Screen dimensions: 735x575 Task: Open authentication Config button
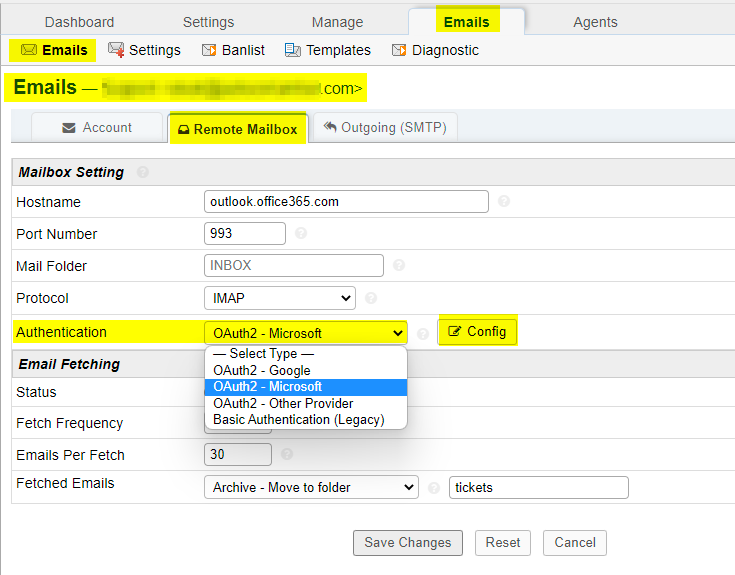click(x=477, y=332)
